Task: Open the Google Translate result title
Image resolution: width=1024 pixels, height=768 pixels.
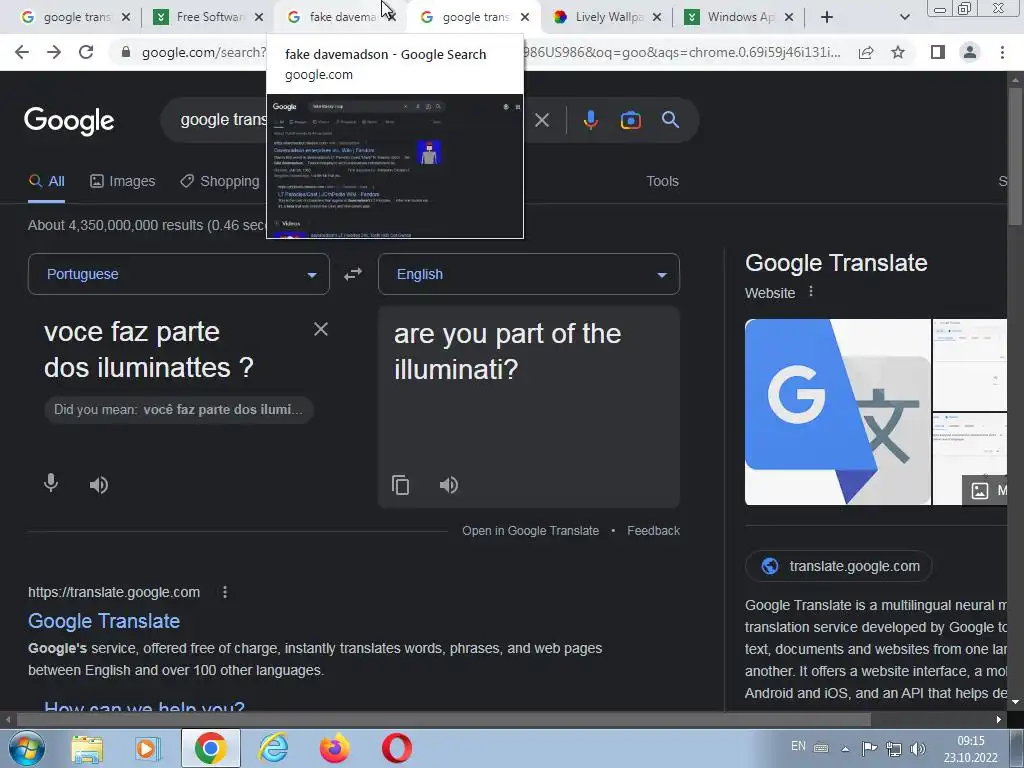Action: [104, 620]
